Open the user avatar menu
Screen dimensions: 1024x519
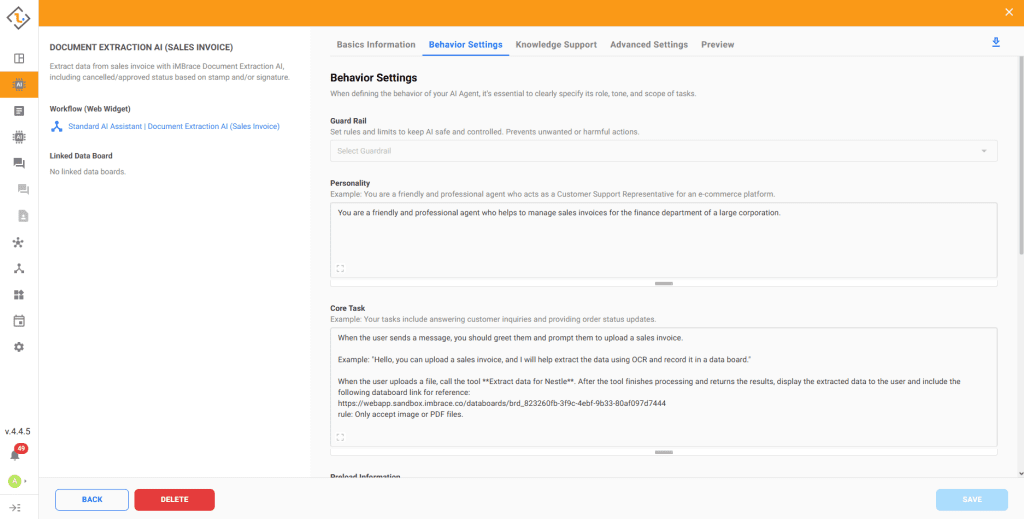pyautogui.click(x=15, y=481)
